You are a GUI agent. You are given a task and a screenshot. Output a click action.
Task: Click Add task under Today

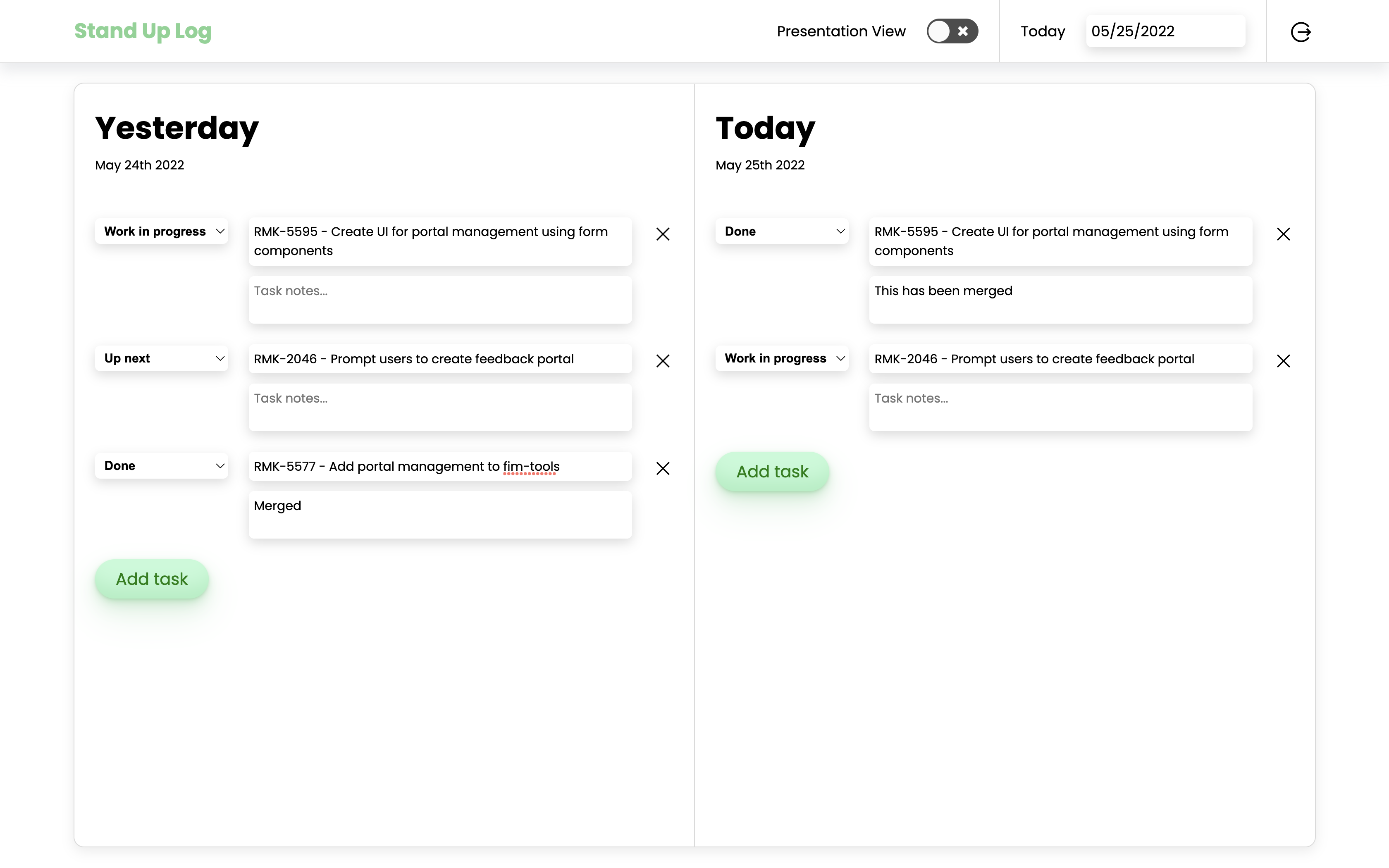[x=772, y=471]
